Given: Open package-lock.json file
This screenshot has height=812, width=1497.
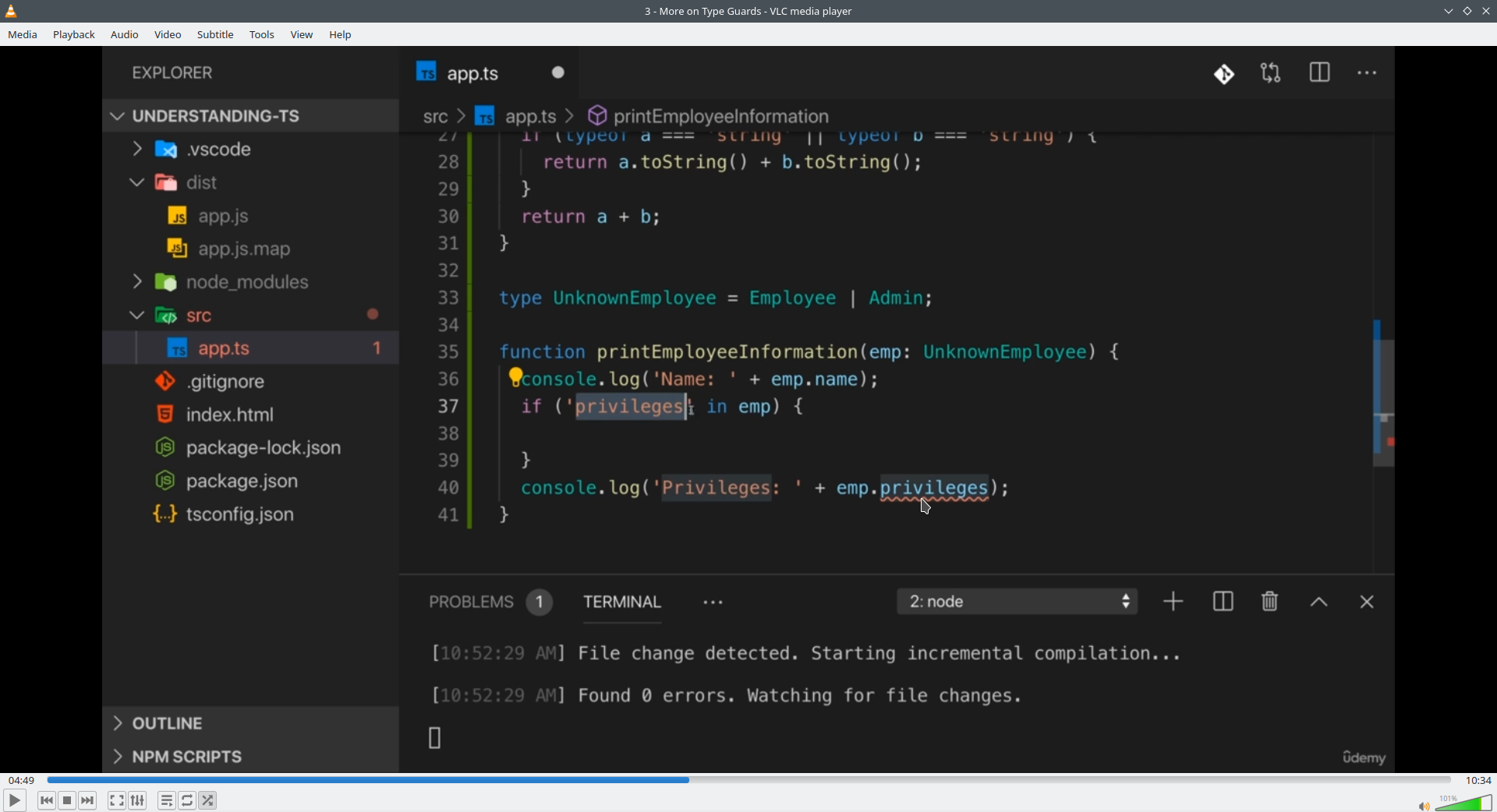Looking at the screenshot, I should 250,448.
